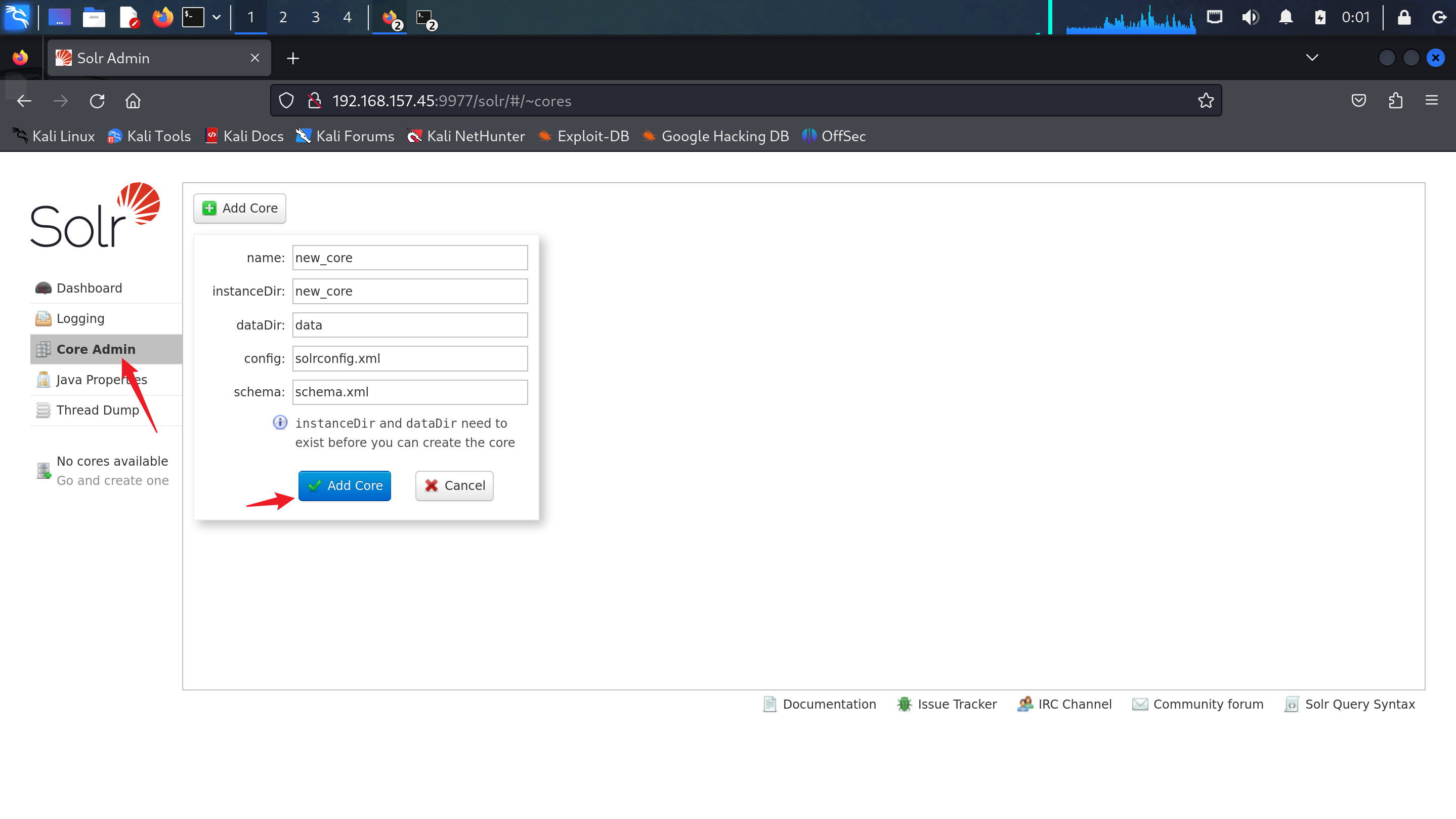Image resolution: width=1456 pixels, height=819 pixels.
Task: Open terminal launcher dropdown arrow
Action: [x=217, y=17]
